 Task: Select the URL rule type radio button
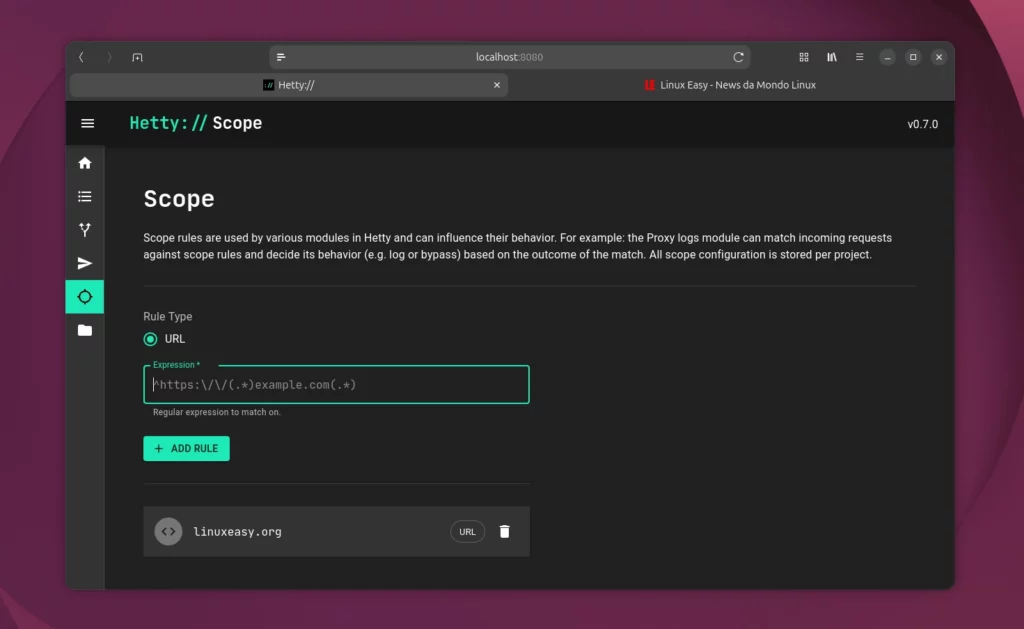148,339
